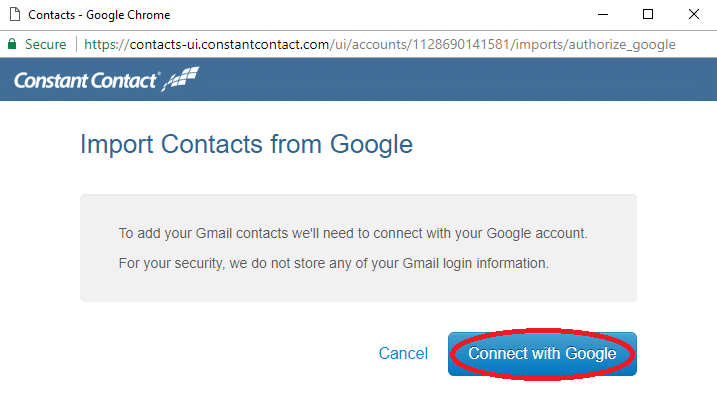Click the Constant Contact flag emblem
Screen dimensions: 717x397
coord(181,79)
